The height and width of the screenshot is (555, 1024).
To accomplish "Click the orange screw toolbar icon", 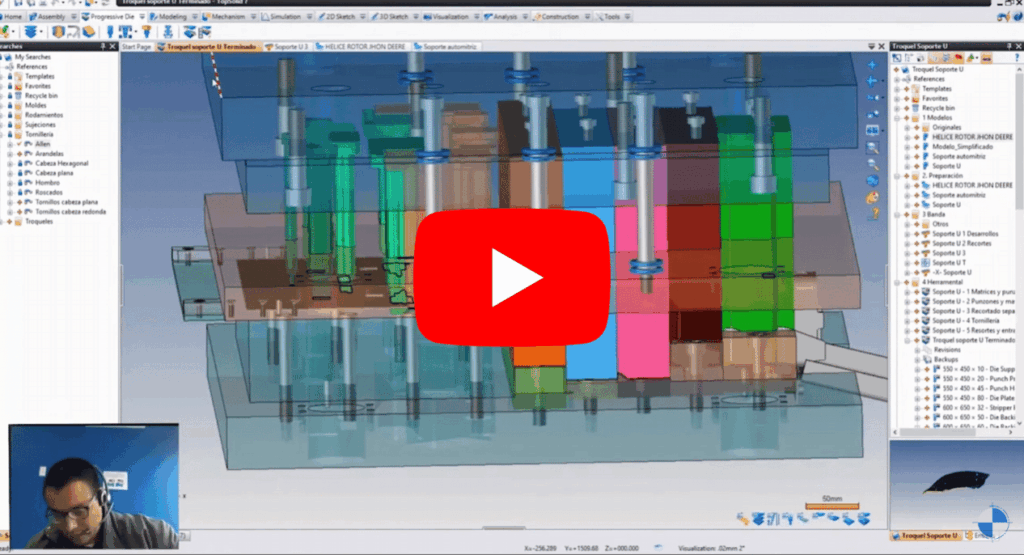I will [x=147, y=32].
